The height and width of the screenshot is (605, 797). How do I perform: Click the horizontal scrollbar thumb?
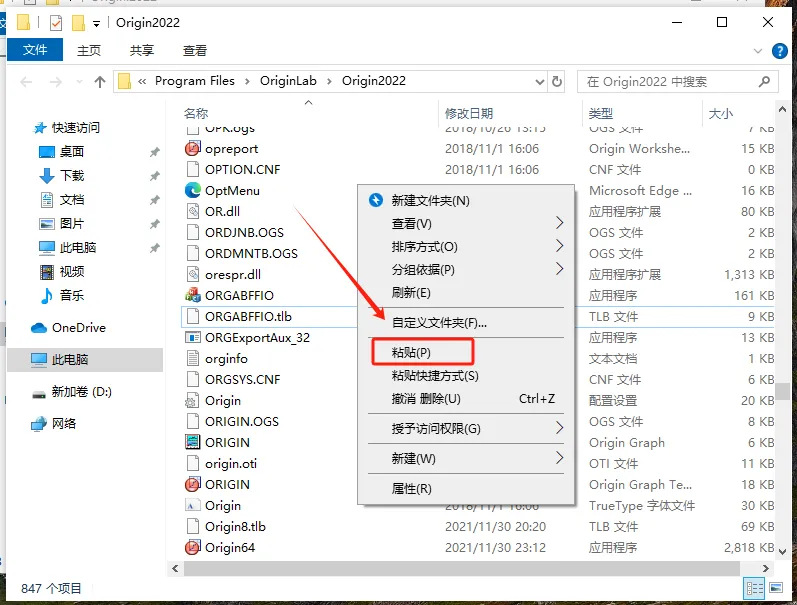pos(462,568)
